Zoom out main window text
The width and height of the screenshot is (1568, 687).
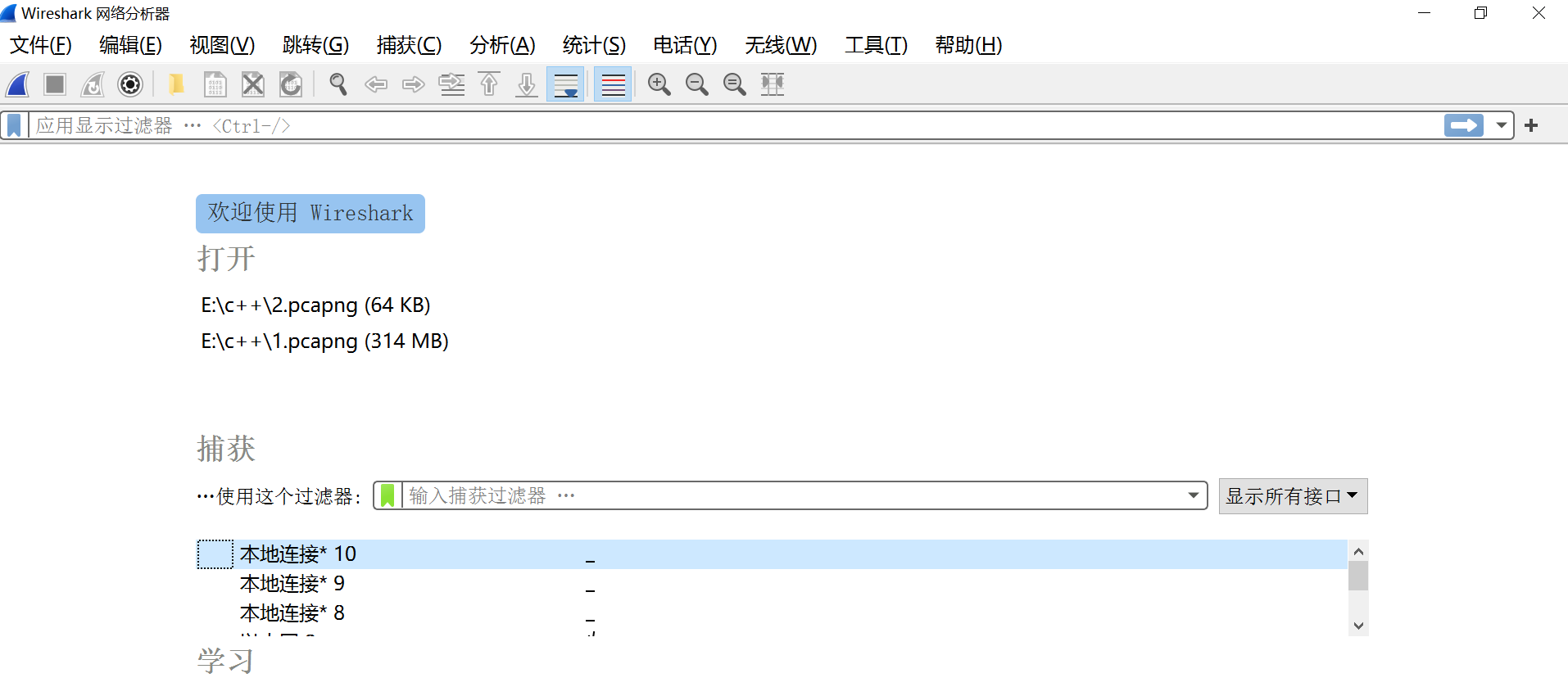pyautogui.click(x=696, y=84)
